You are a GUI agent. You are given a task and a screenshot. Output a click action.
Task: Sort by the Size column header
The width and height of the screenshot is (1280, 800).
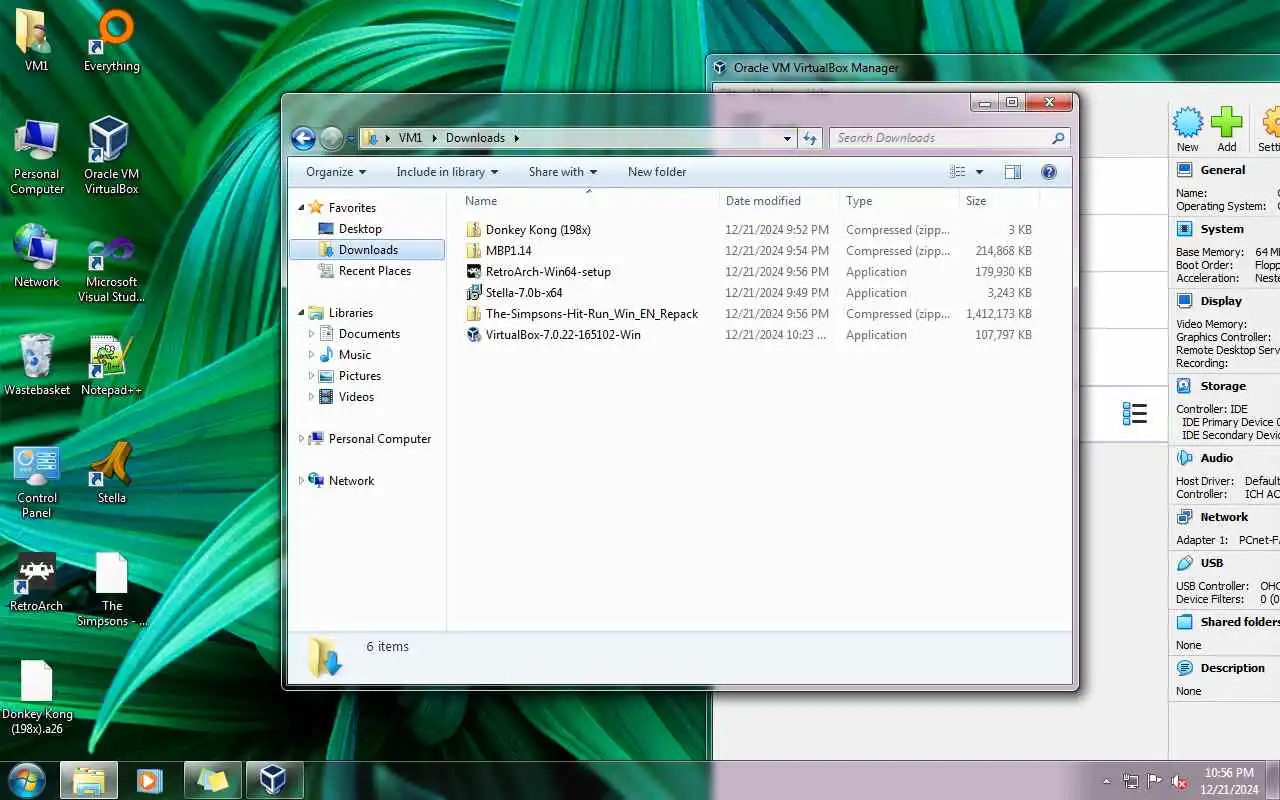[999, 201]
